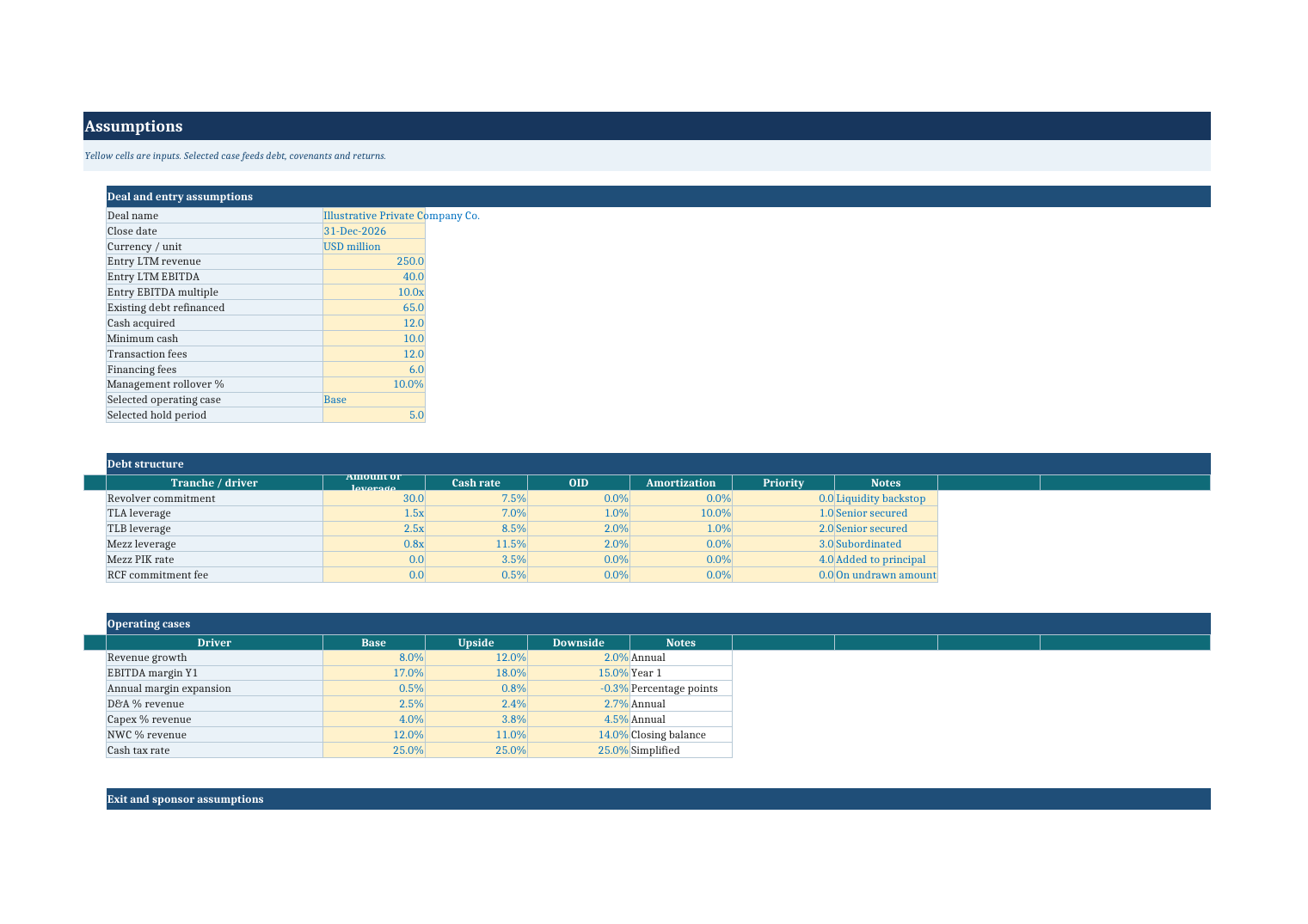Select the TLA amortization 10.0% cell

pyautogui.click(x=681, y=513)
